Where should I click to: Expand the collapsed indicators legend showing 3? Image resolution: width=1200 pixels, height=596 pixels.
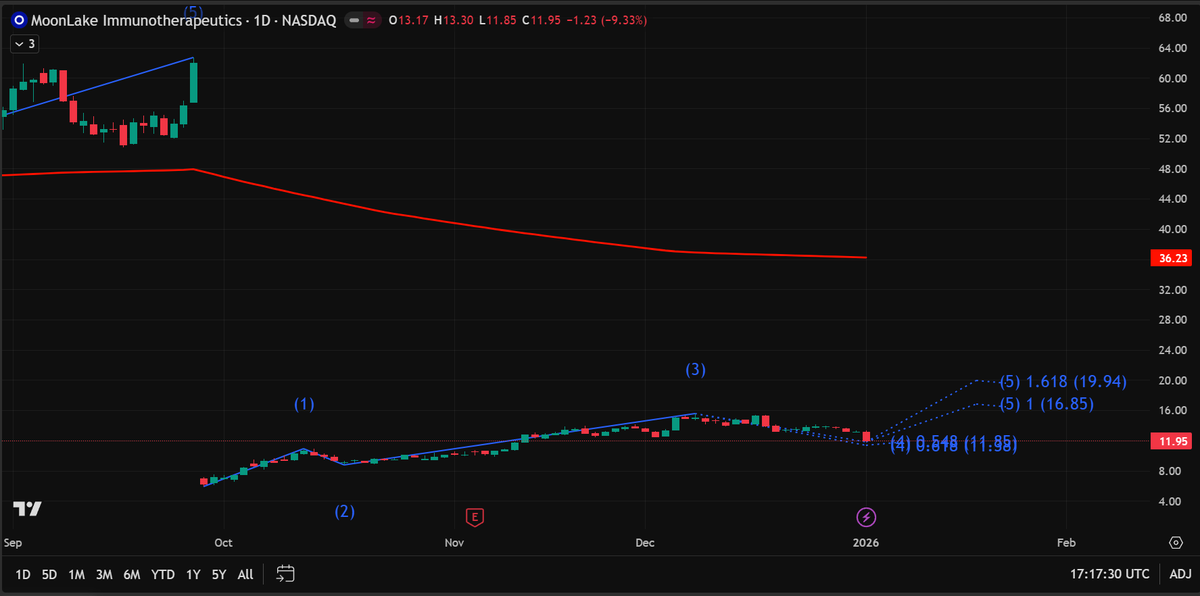click(24, 43)
